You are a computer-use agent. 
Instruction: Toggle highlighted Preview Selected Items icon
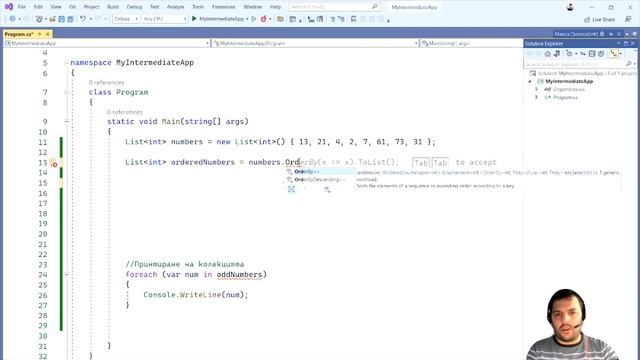613,54
